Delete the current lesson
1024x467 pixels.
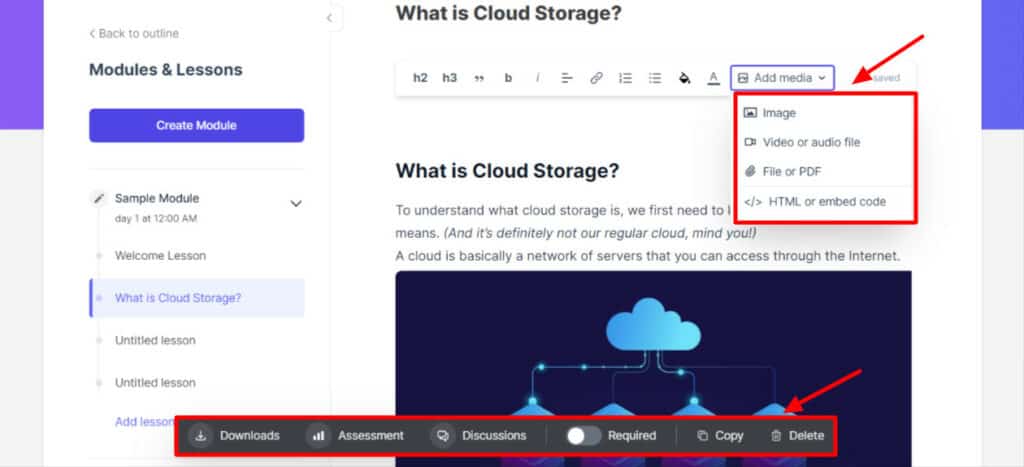[797, 435]
